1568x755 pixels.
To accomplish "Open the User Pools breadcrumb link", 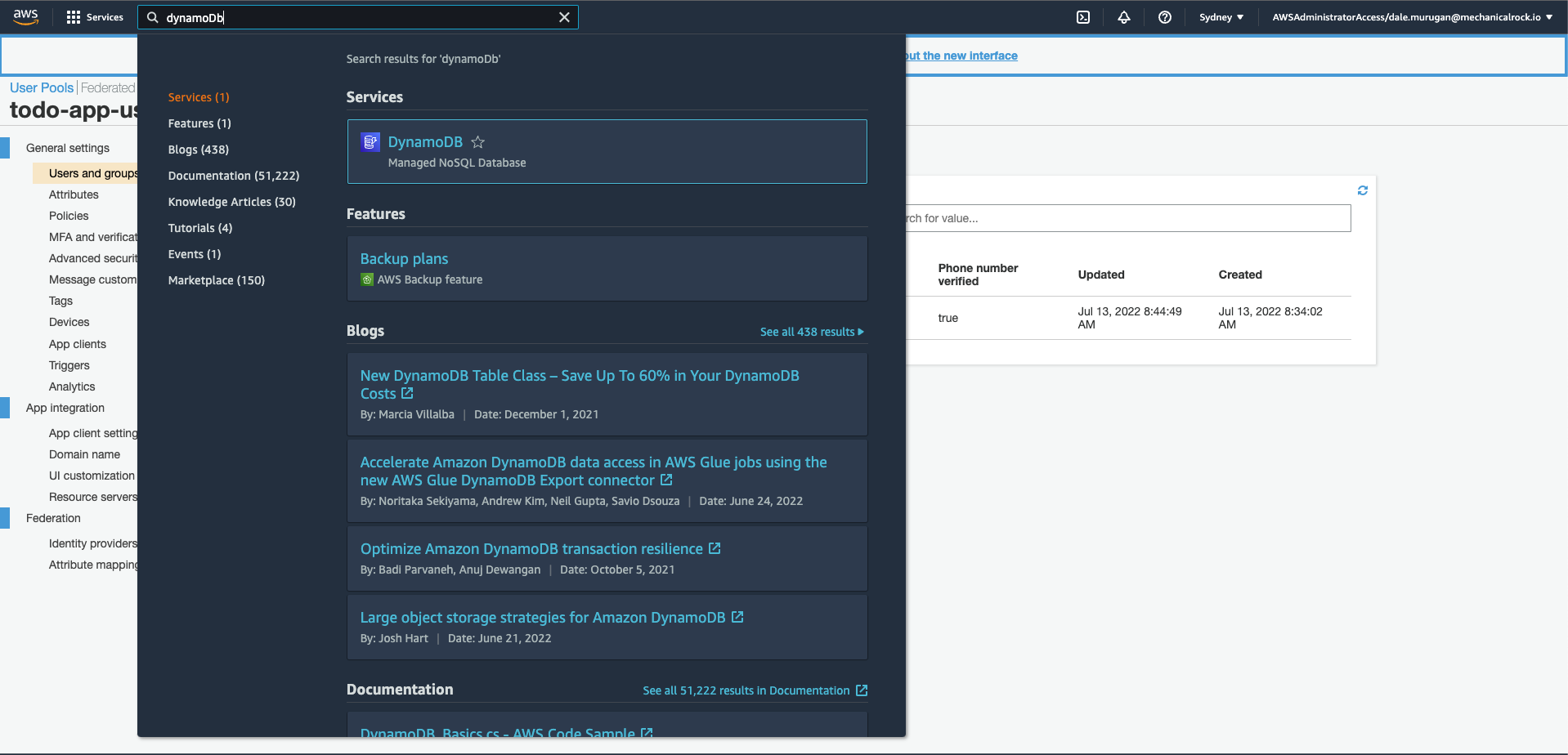I will click(x=42, y=87).
